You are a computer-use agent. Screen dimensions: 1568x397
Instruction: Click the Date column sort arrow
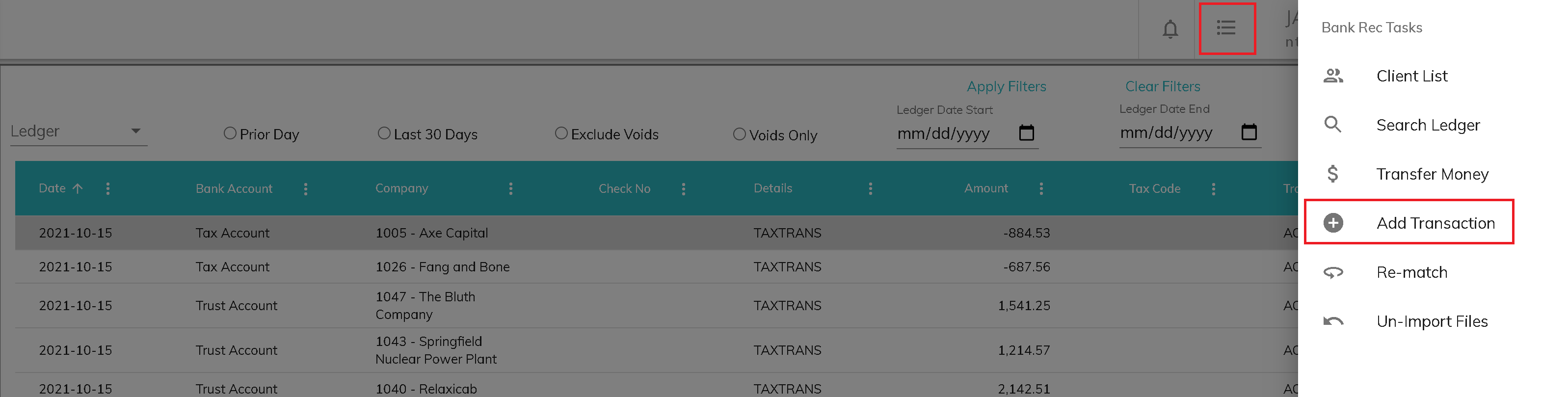tap(78, 189)
